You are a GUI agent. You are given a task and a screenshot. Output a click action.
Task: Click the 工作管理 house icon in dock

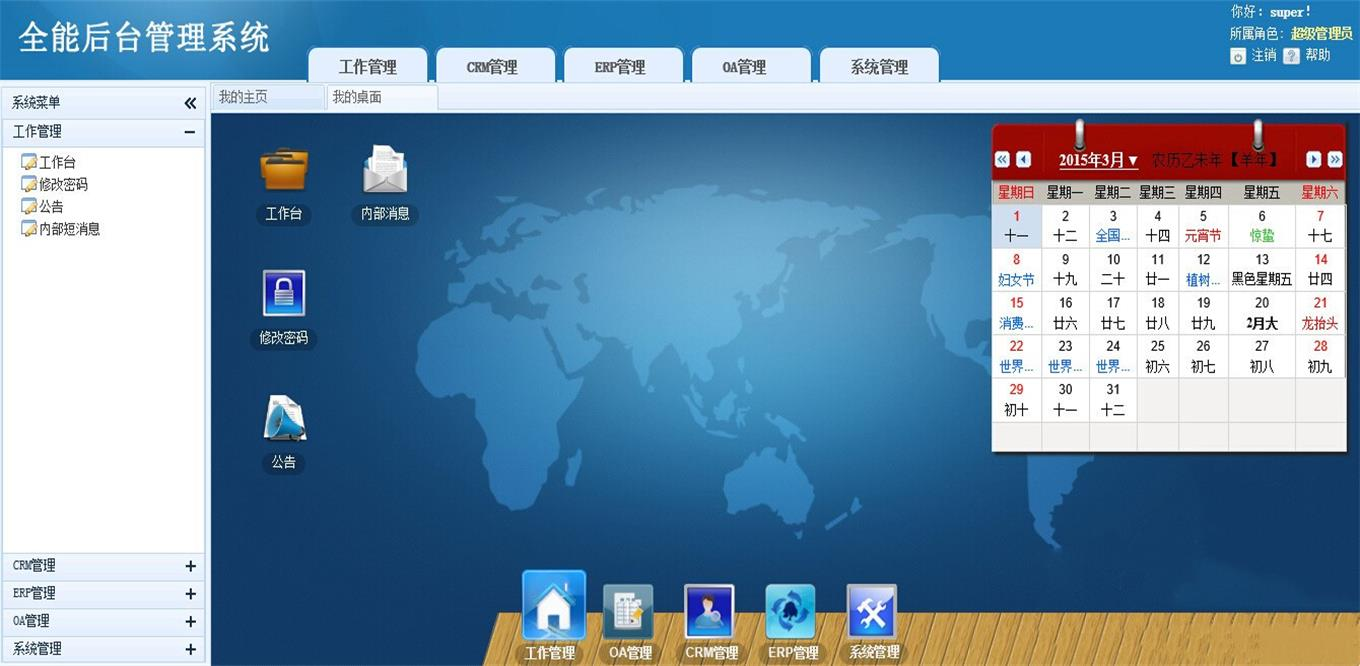pyautogui.click(x=553, y=607)
